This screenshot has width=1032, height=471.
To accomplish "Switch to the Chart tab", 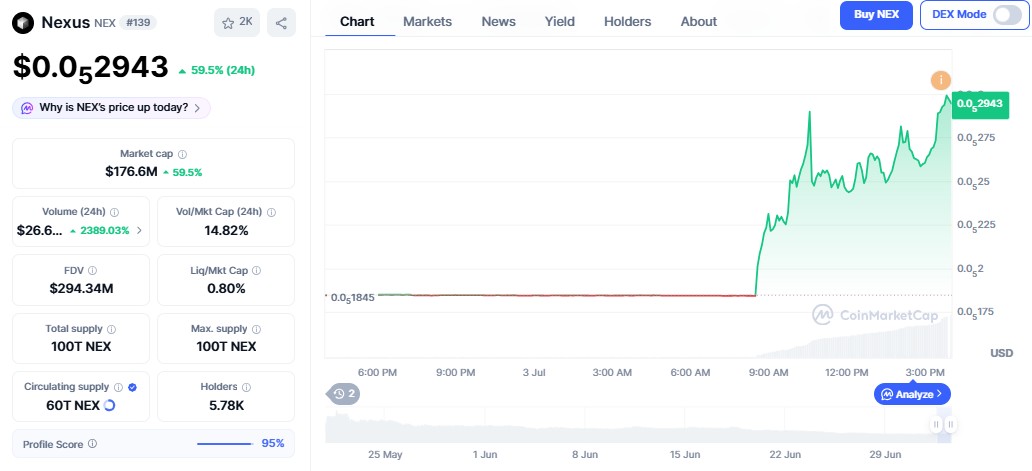I will 358,22.
